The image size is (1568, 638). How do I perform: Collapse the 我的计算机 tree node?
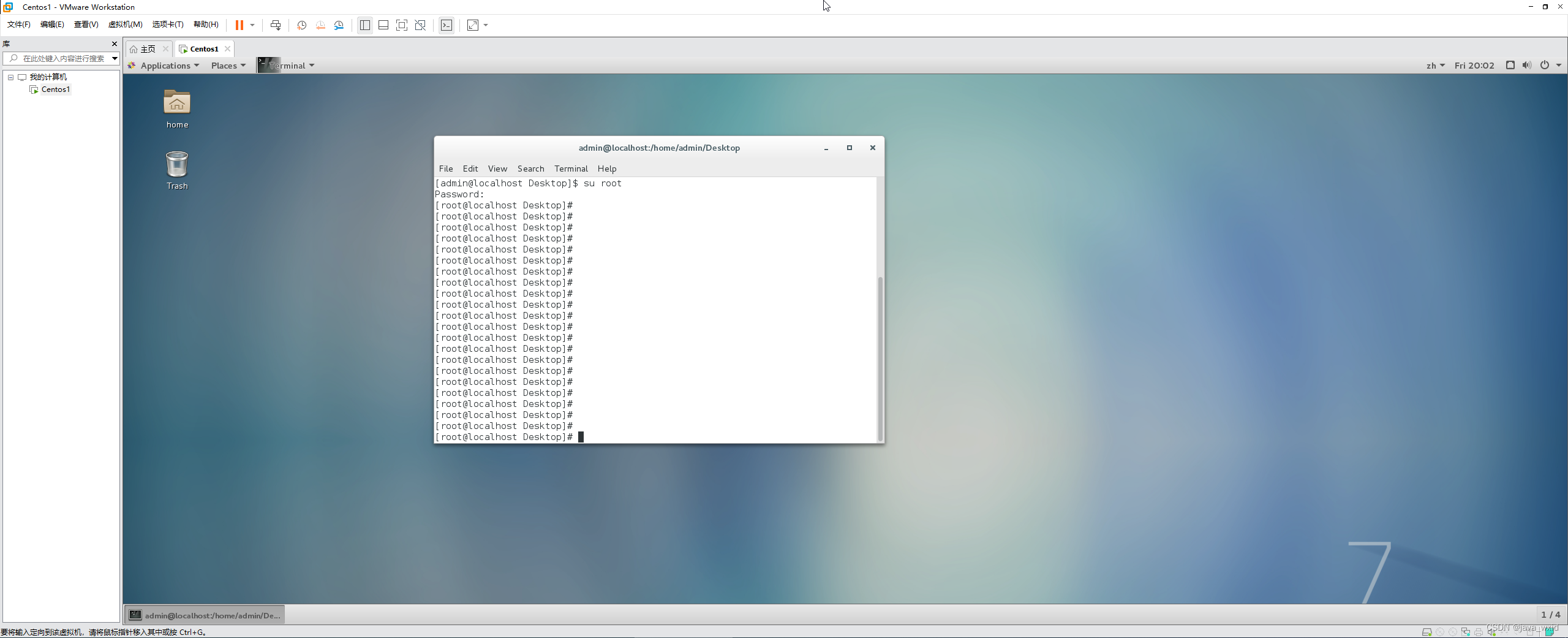pyautogui.click(x=10, y=77)
